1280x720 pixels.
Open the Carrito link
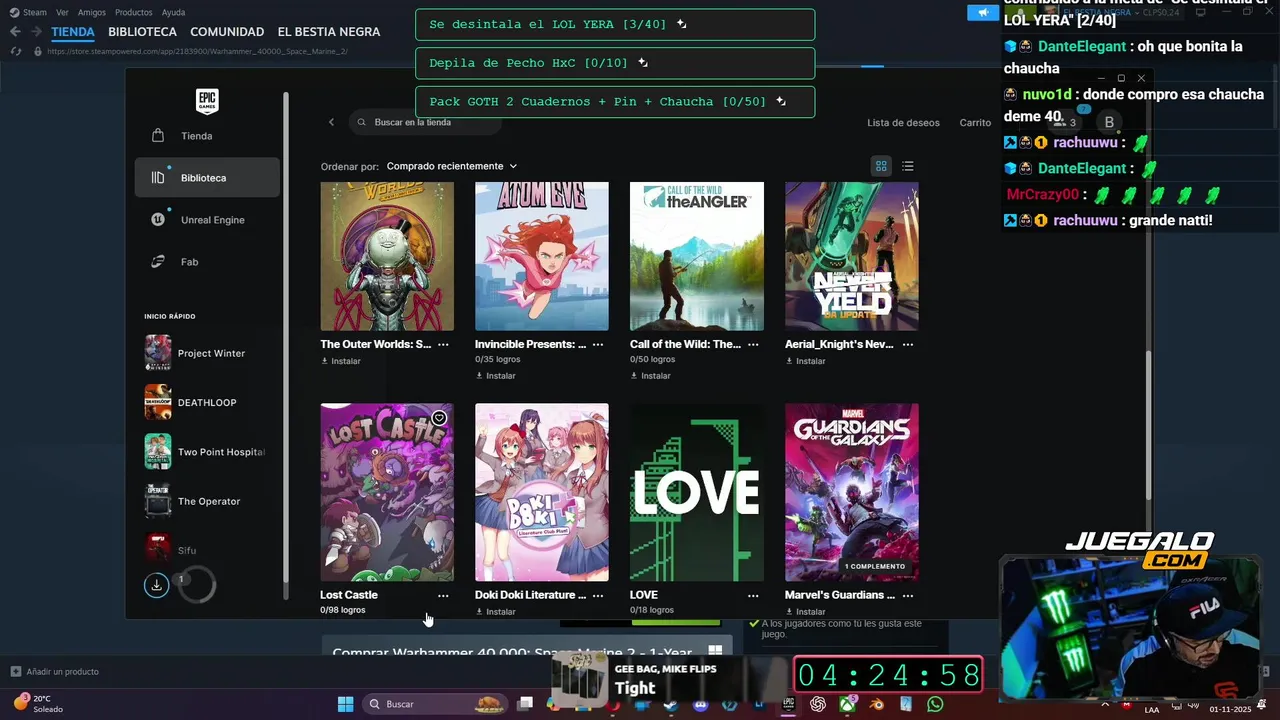pyautogui.click(x=975, y=123)
